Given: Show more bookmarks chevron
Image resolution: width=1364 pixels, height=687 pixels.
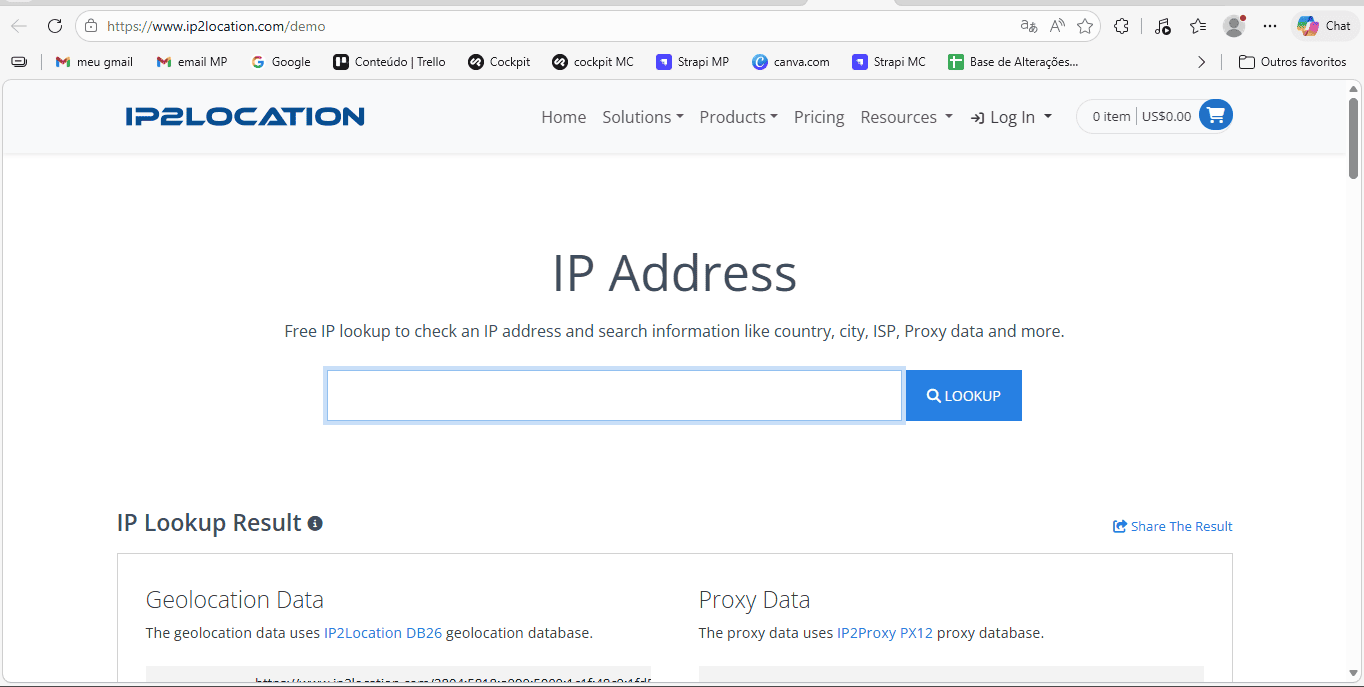Looking at the screenshot, I should tap(1201, 62).
